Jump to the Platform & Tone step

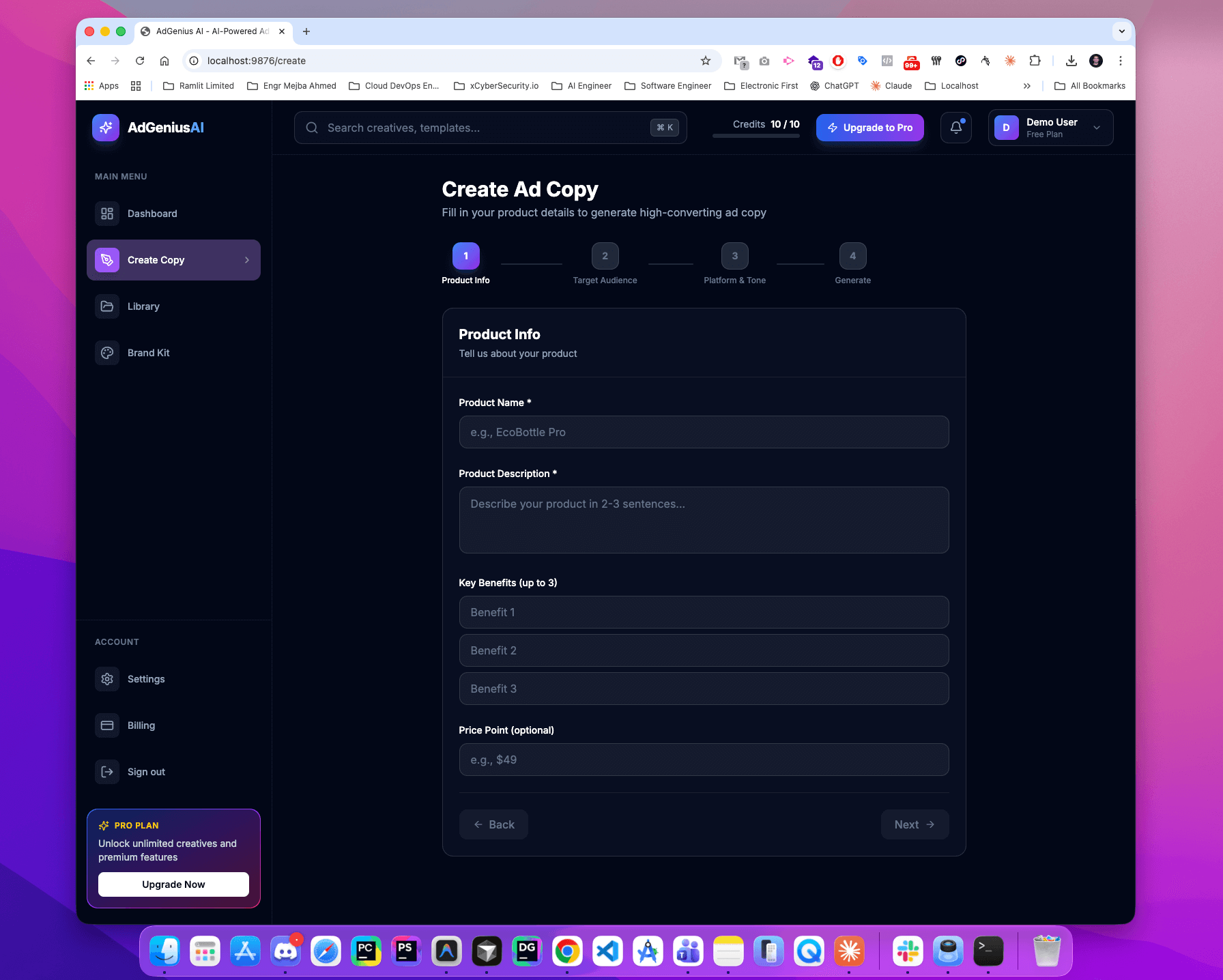(x=734, y=256)
